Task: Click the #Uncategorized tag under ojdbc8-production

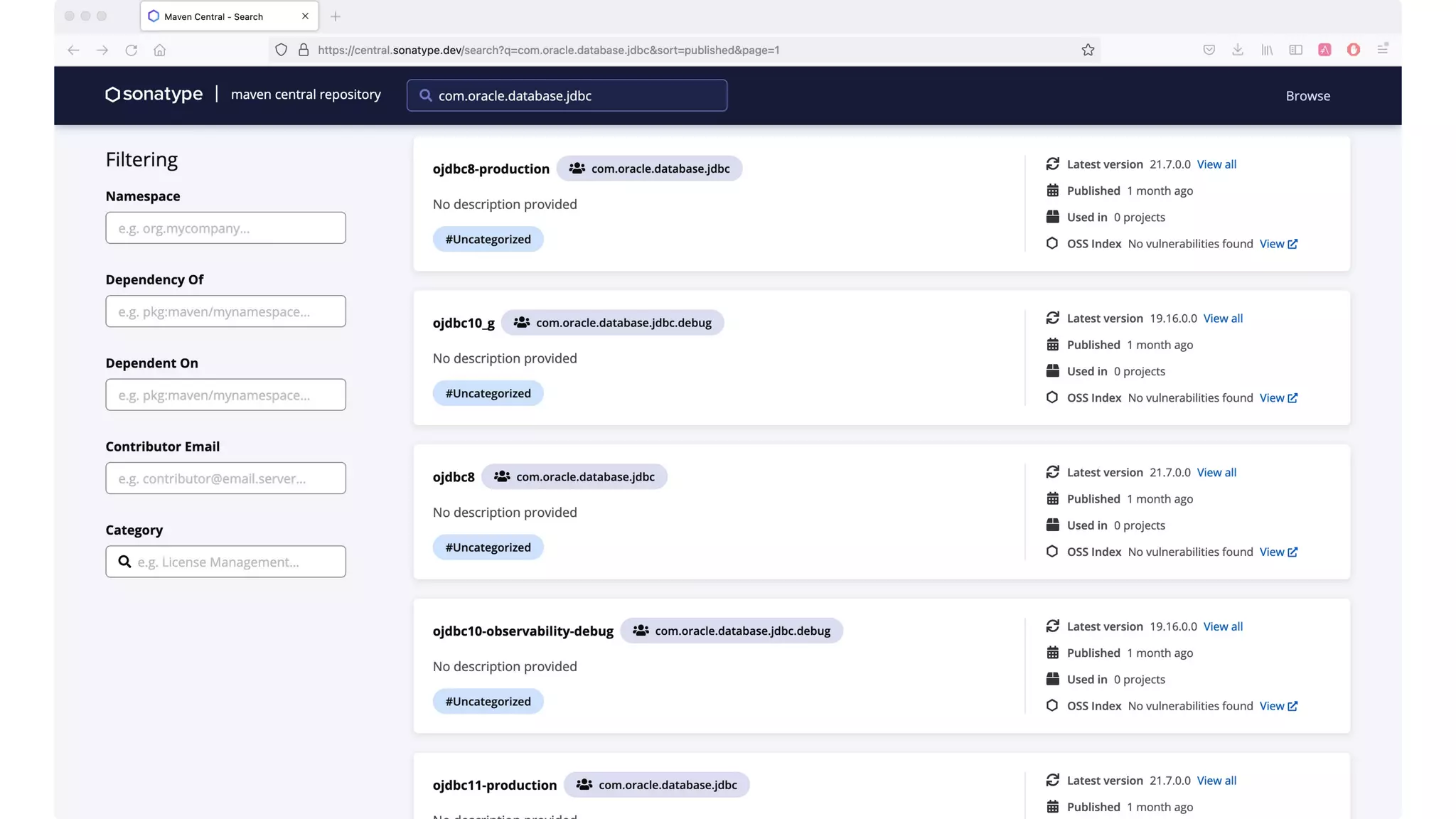Action: point(488,240)
